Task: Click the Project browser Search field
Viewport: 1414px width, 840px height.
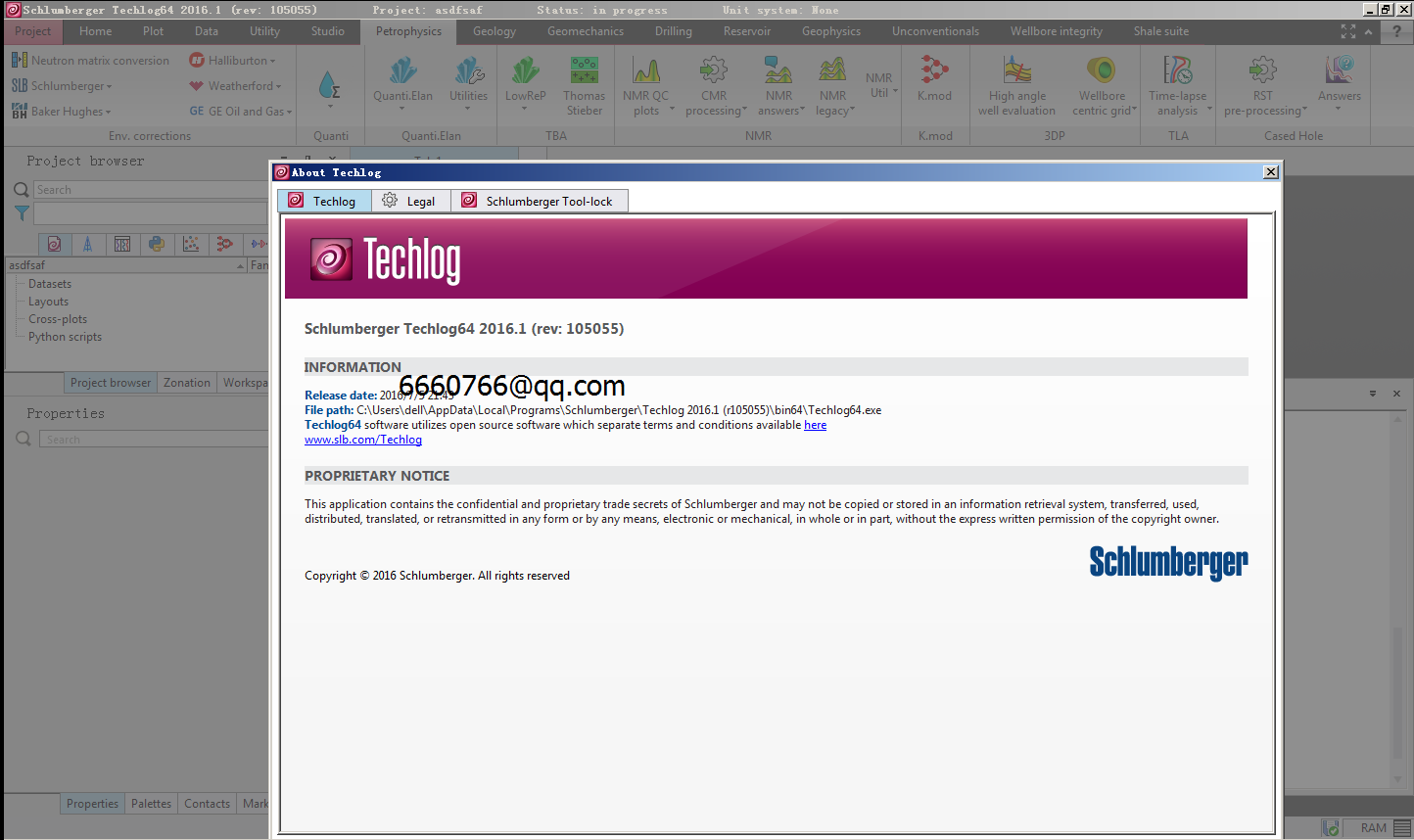Action: pos(151,190)
